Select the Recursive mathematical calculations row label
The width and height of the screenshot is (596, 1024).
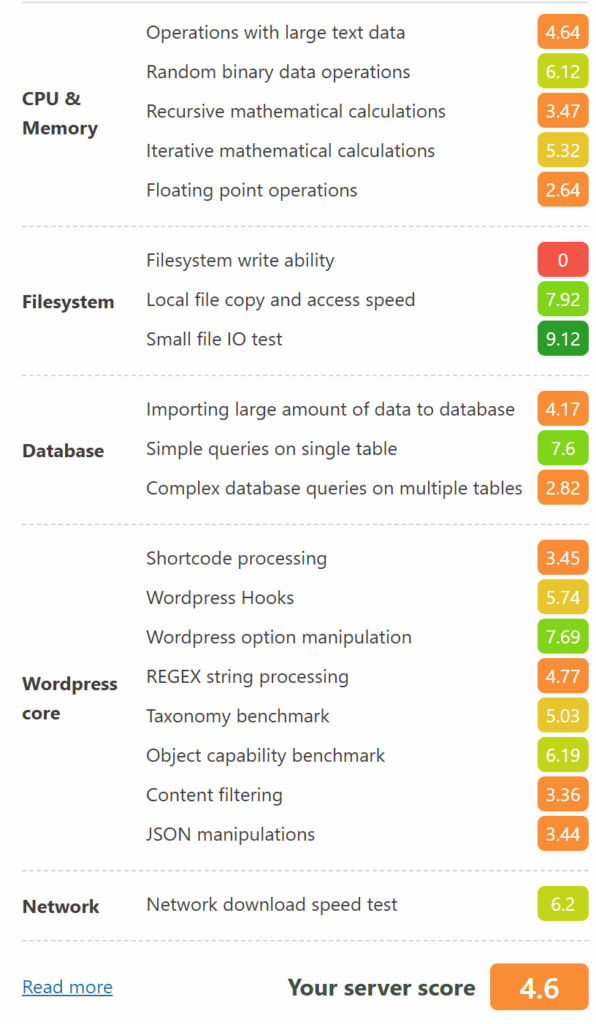[296, 111]
